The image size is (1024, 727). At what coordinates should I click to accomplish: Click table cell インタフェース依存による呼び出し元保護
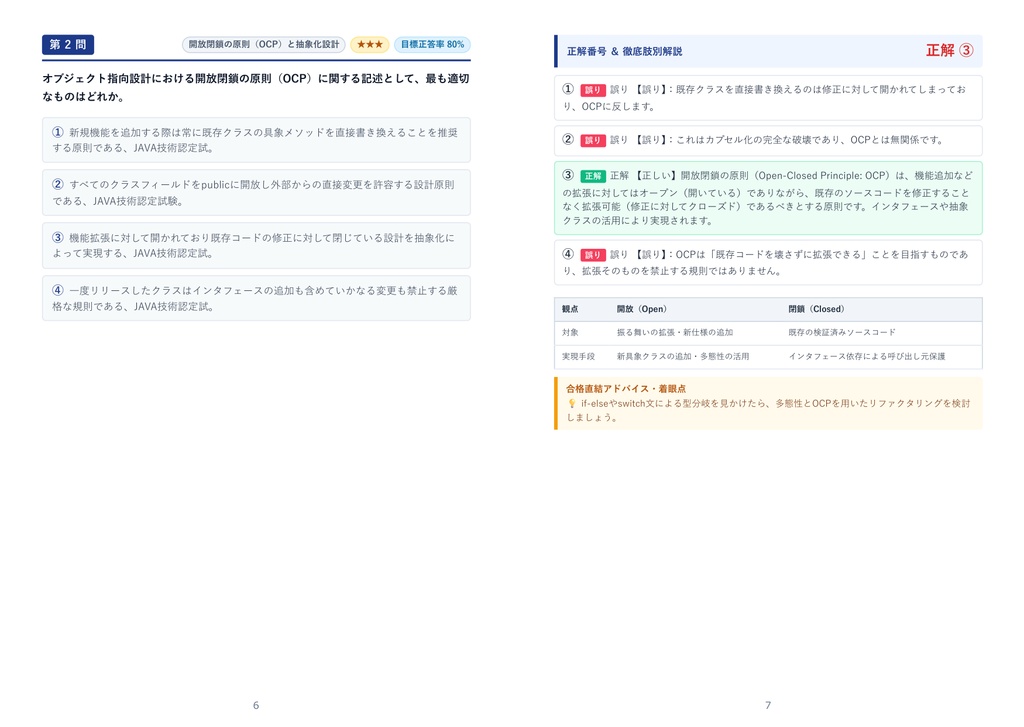pyautogui.click(x=867, y=357)
